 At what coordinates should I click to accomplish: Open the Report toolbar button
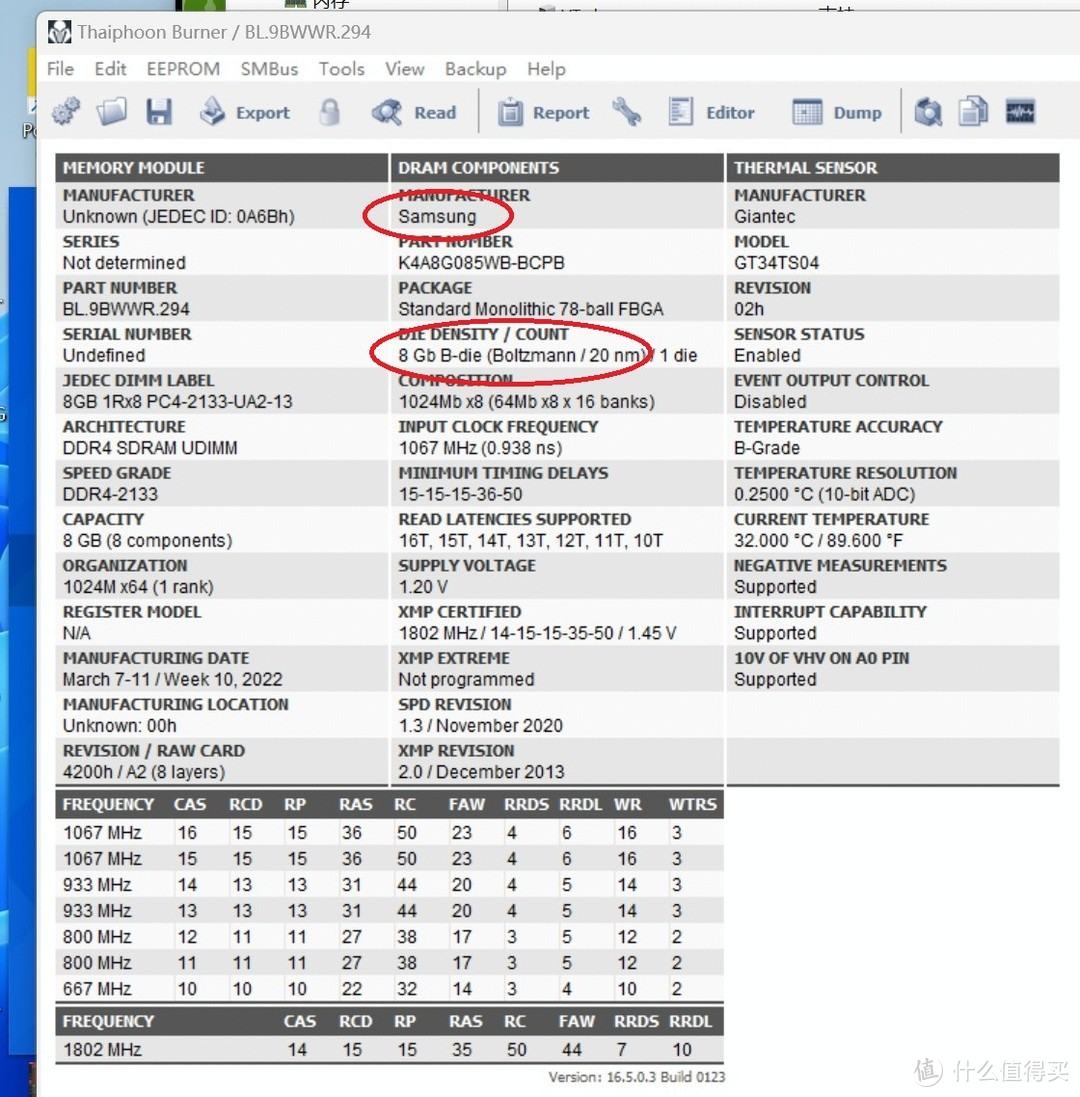point(543,112)
